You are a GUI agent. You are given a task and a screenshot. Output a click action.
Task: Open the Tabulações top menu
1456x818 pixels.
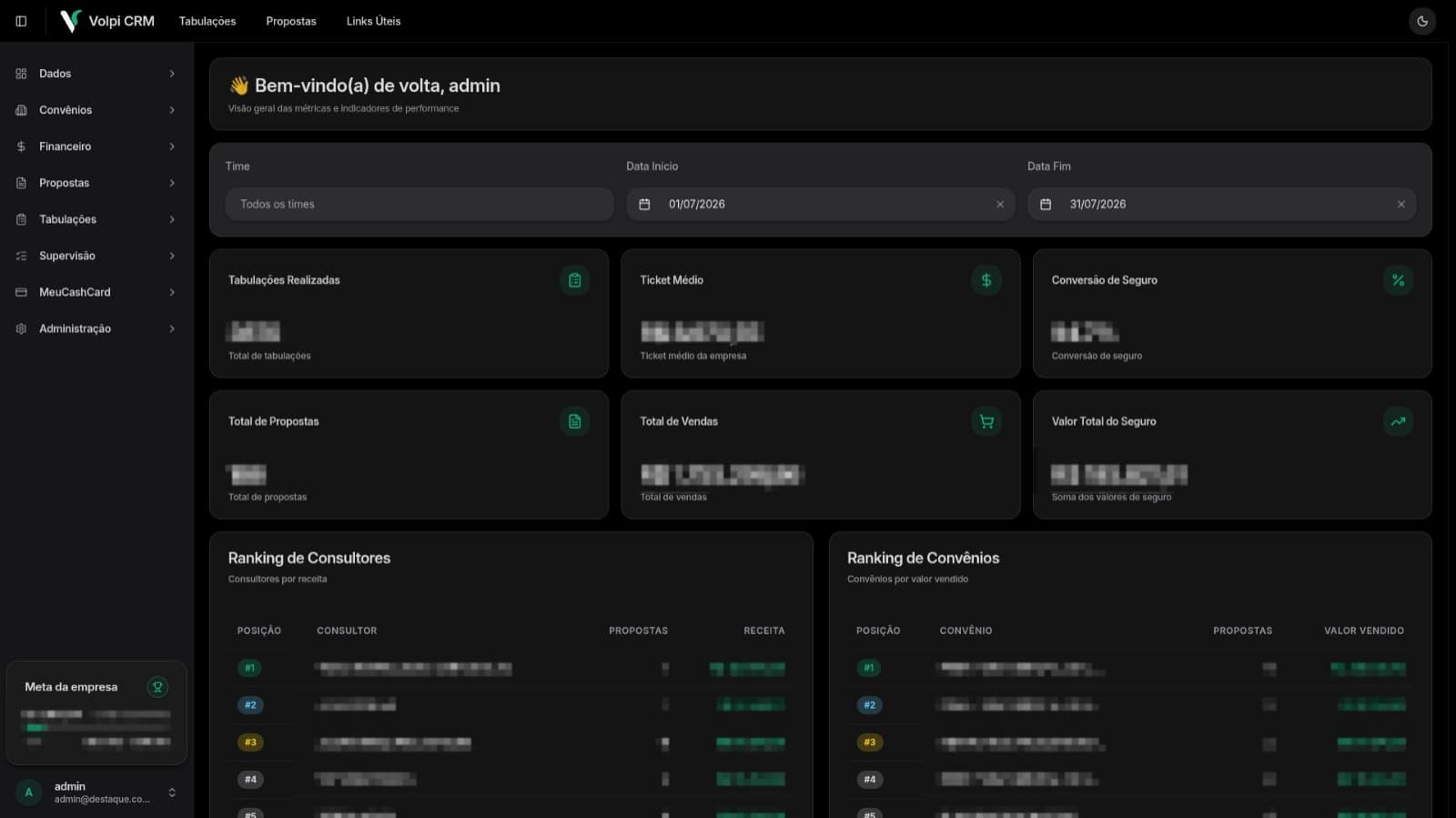pyautogui.click(x=207, y=21)
